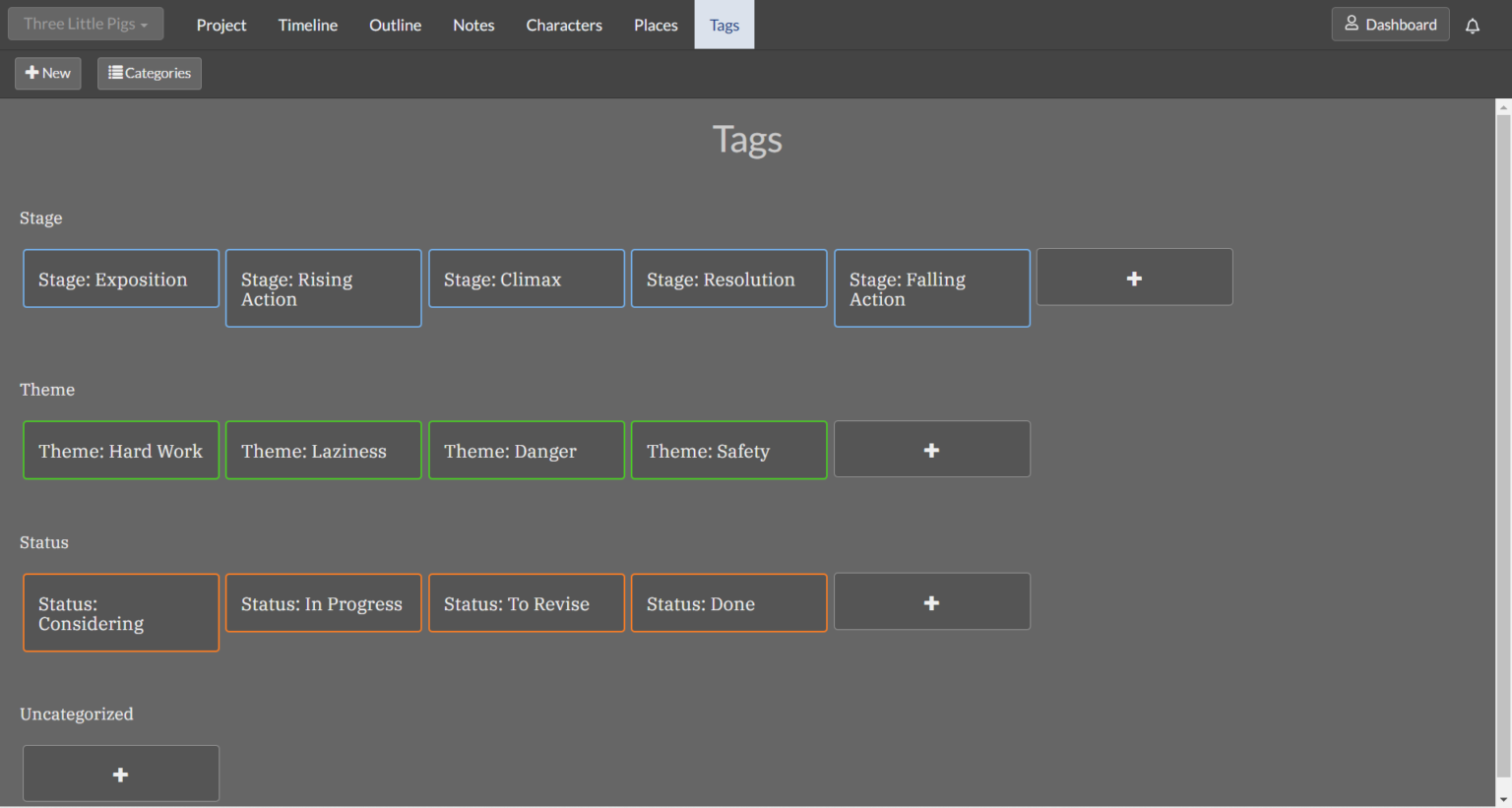Open the Characters tab
Image resolution: width=1512 pixels, height=808 pixels.
tap(563, 26)
